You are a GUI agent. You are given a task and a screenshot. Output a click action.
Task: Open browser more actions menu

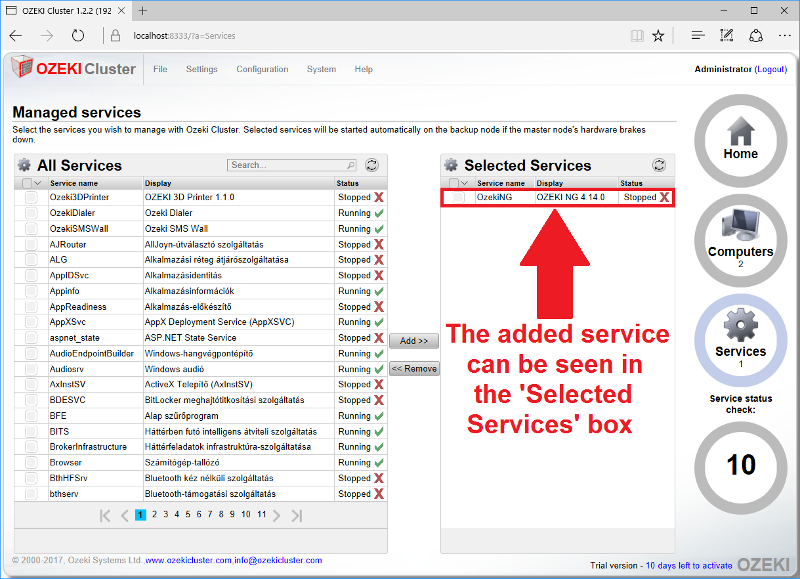point(785,36)
